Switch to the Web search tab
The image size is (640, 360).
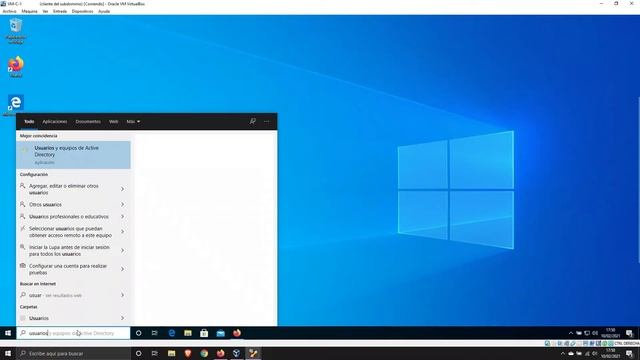coord(113,122)
